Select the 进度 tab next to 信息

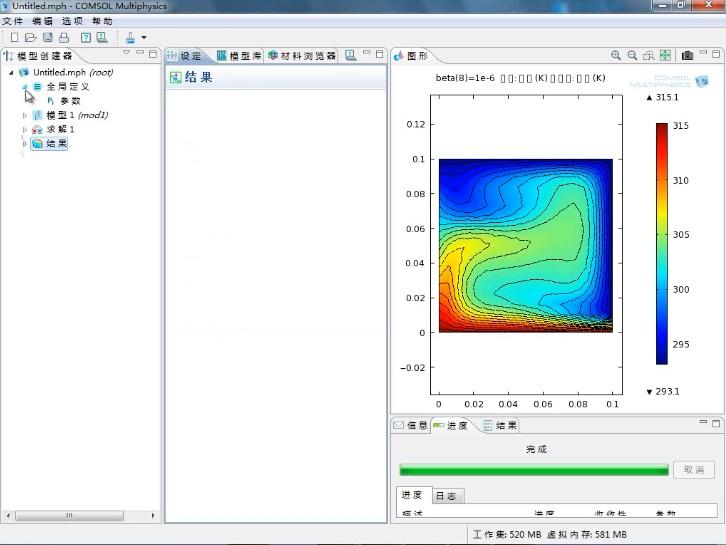(x=451, y=426)
